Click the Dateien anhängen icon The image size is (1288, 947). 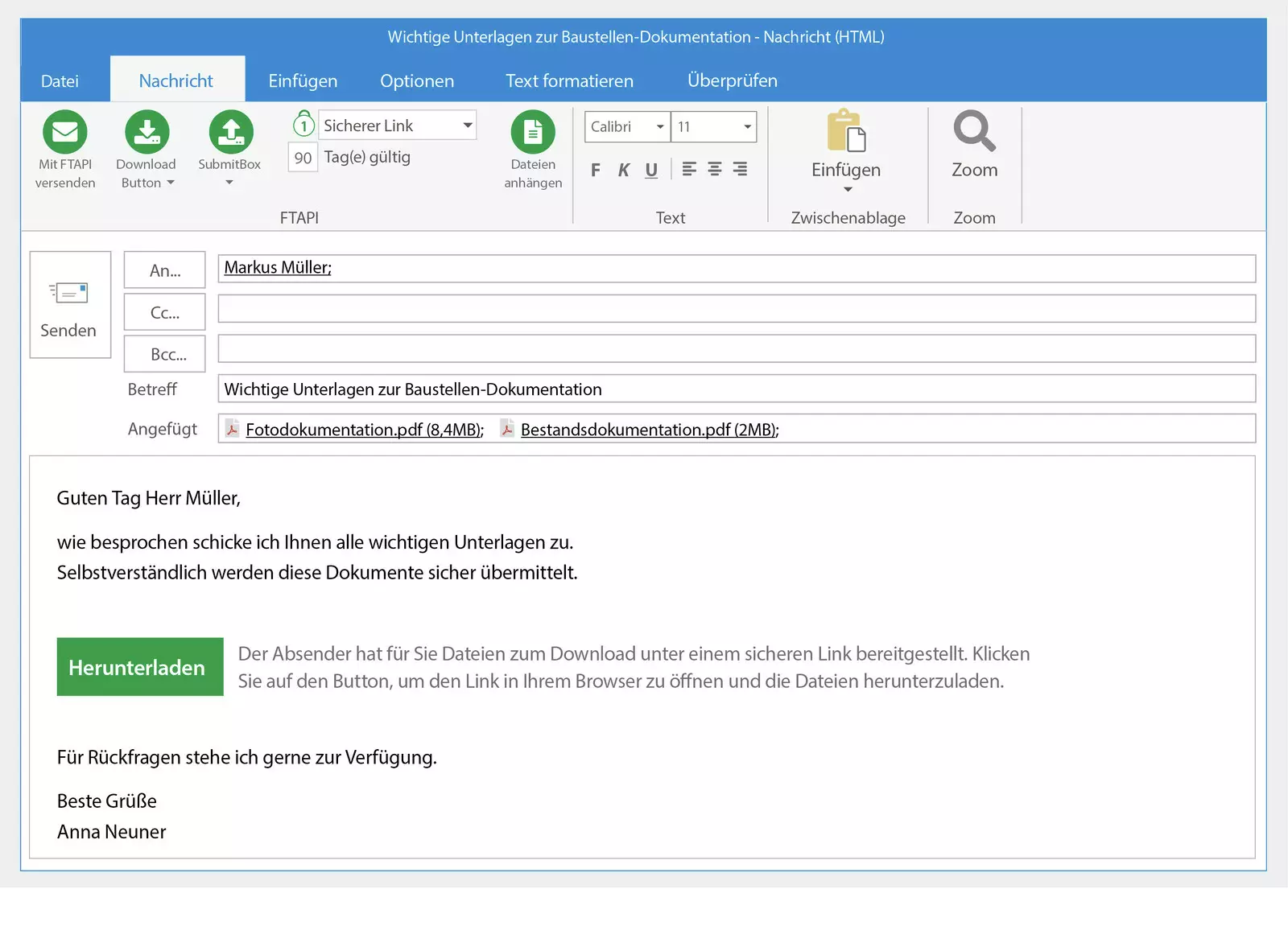533,132
